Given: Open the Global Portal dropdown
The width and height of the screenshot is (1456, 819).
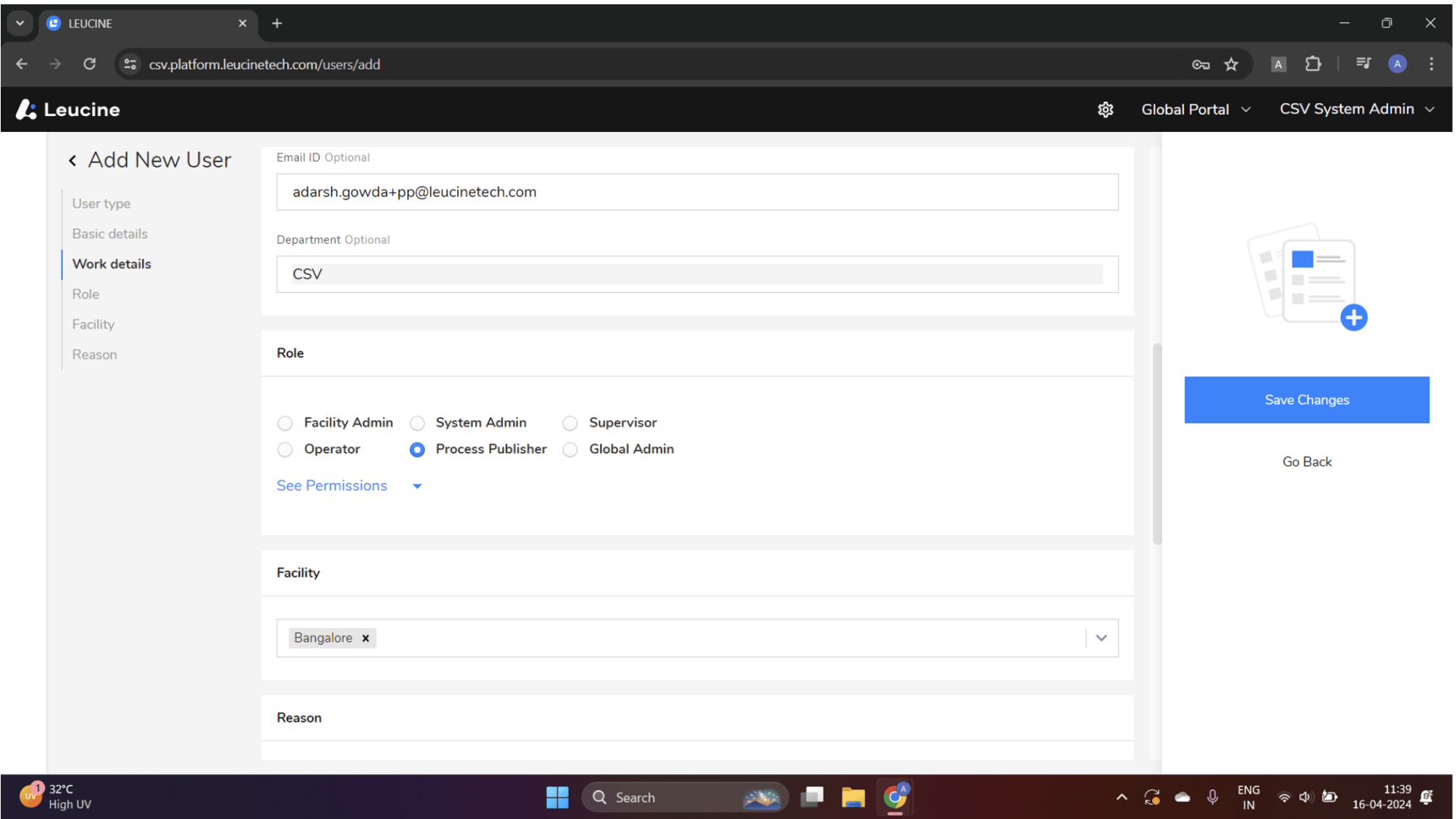Looking at the screenshot, I should point(1195,109).
